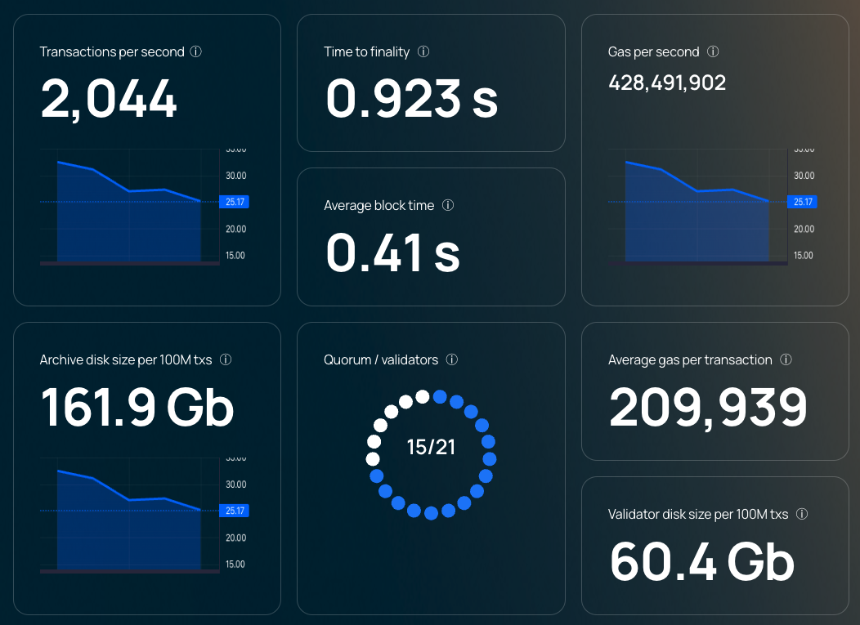Show info for Average block time
Screen dimensions: 860x625
448,205
